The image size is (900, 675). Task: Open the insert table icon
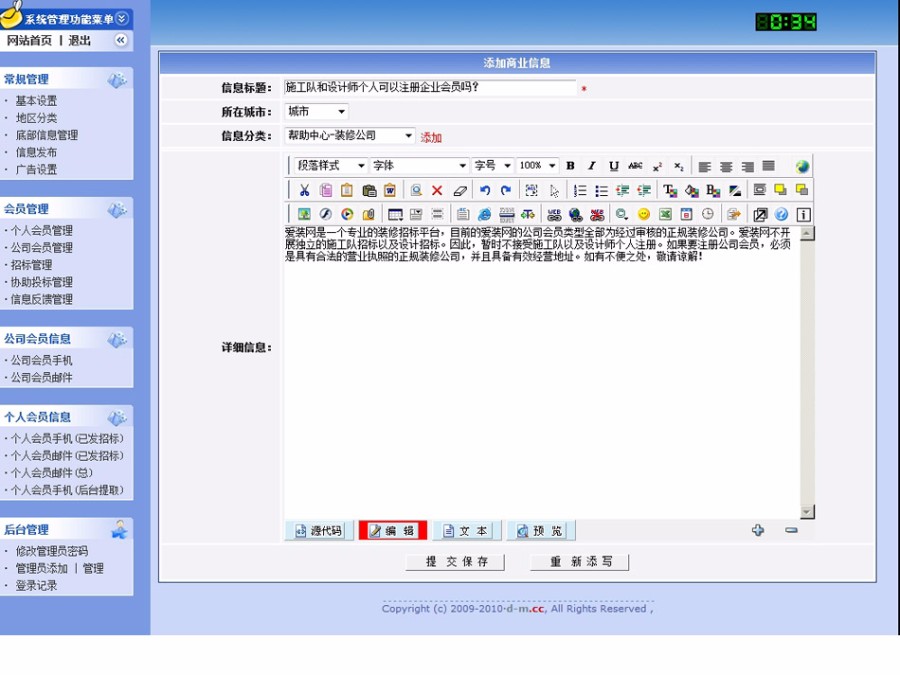click(398, 213)
